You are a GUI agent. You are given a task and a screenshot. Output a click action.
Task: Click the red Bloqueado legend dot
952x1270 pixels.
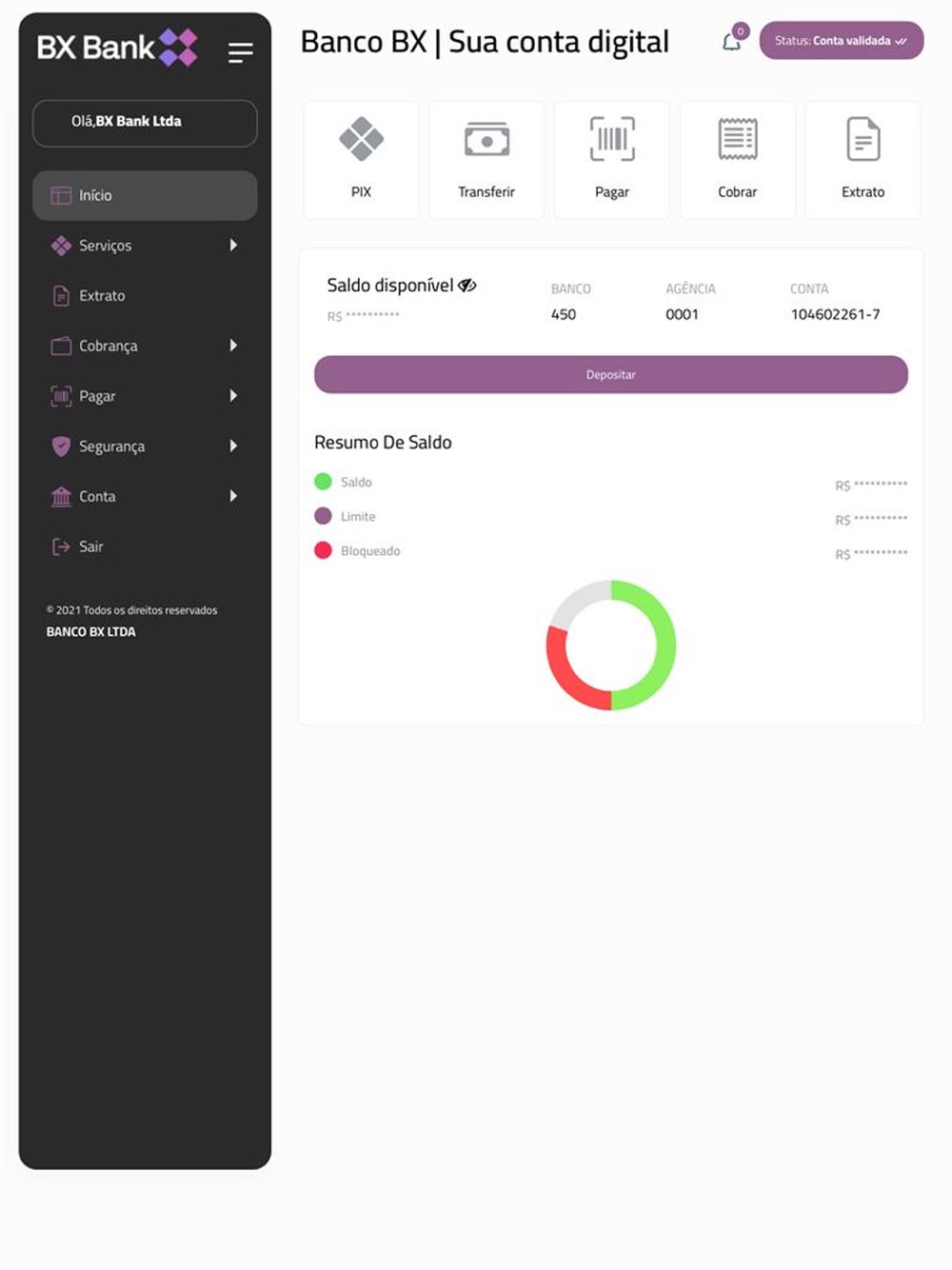click(x=323, y=550)
